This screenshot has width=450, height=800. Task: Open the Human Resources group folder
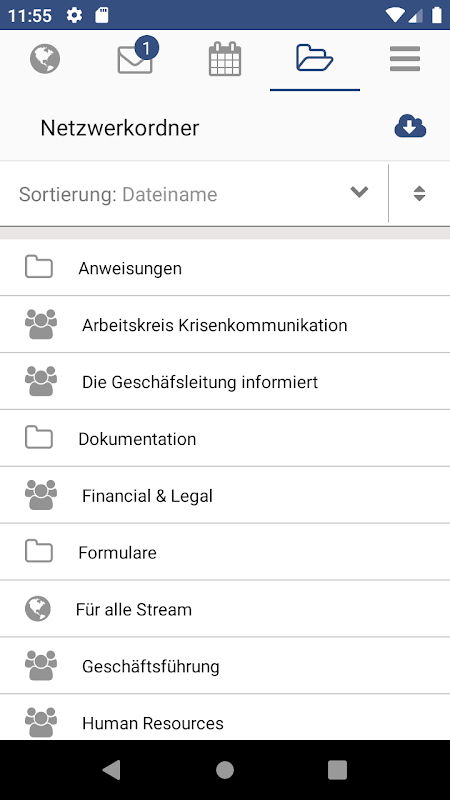[x=225, y=718]
